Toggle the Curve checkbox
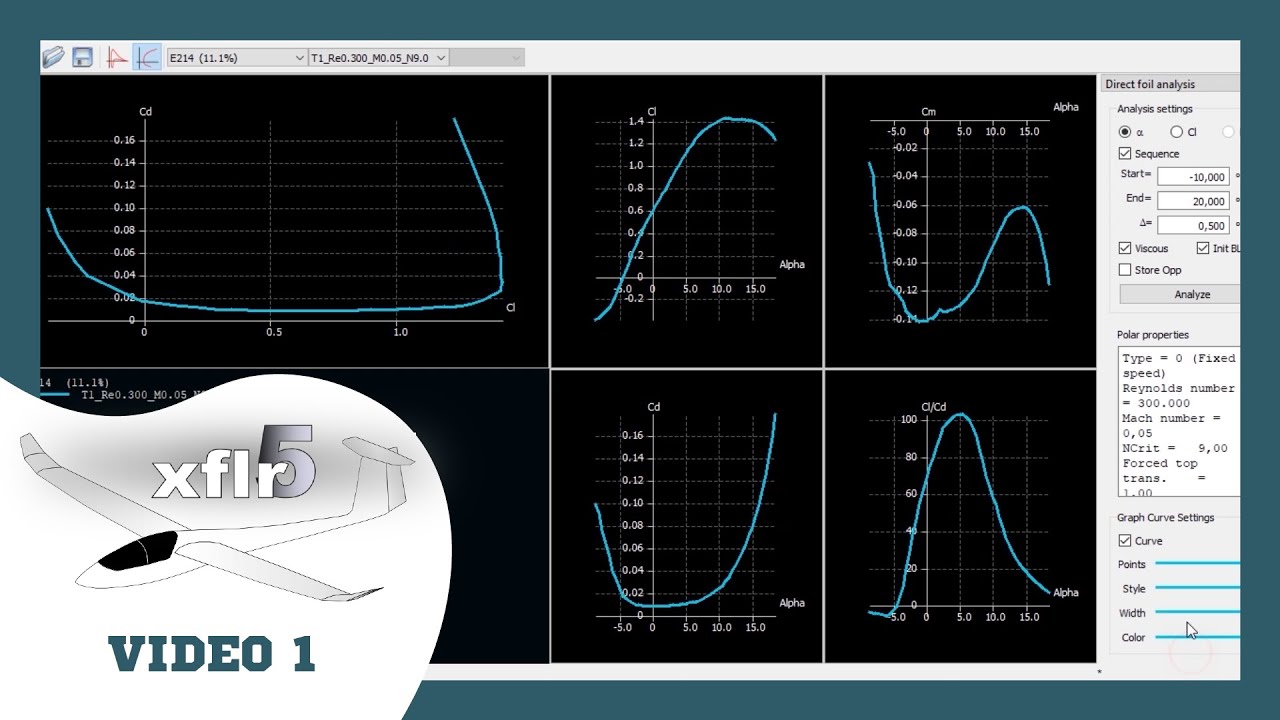This screenshot has width=1280, height=720. click(1125, 541)
